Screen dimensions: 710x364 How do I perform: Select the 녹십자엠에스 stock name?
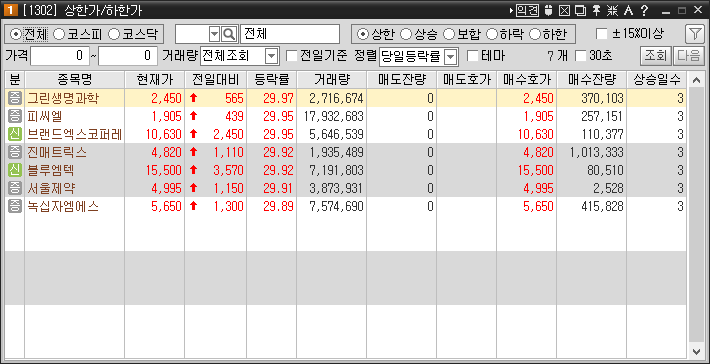(62, 207)
